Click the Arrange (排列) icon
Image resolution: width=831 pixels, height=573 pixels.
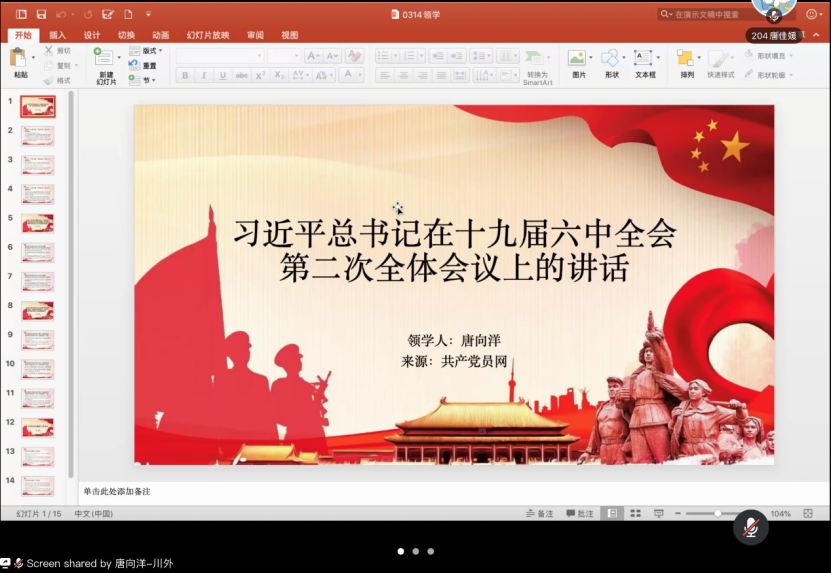[686, 59]
